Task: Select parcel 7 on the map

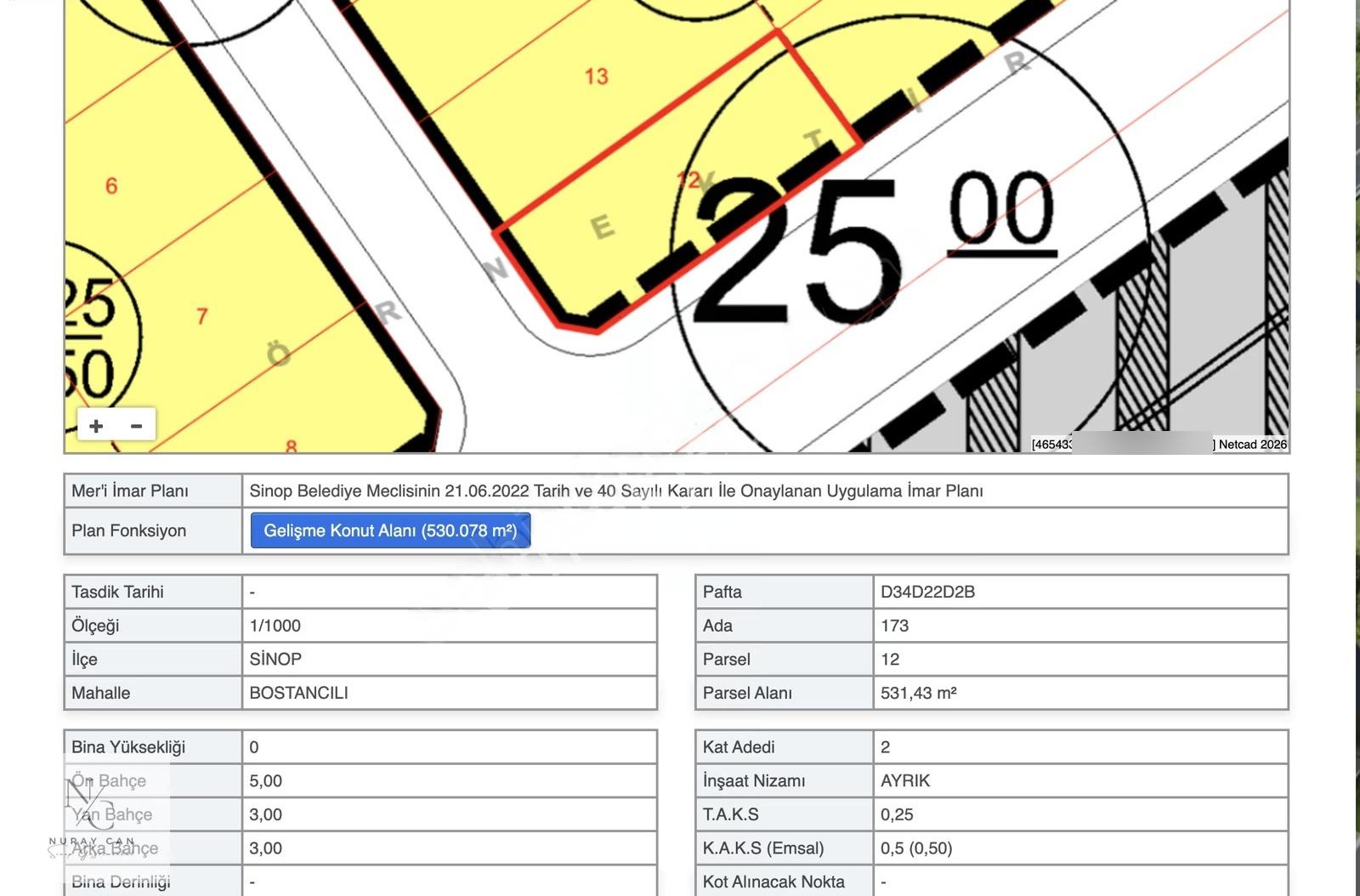Action: click(x=201, y=316)
